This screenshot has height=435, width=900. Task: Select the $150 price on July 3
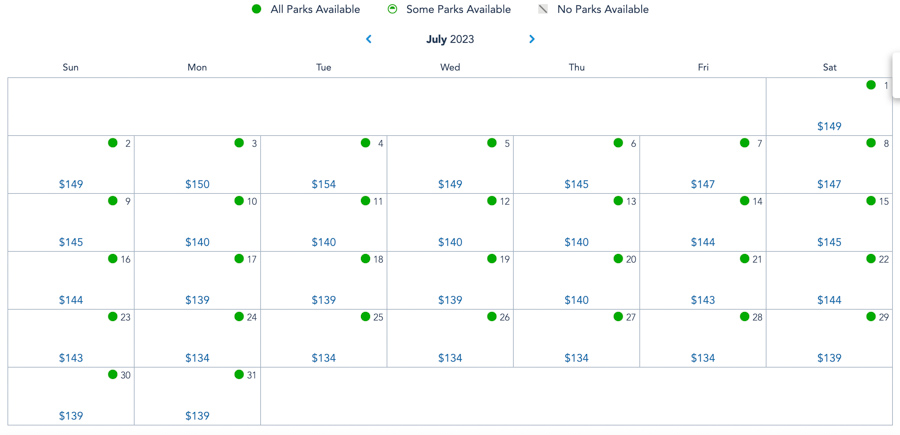197,184
